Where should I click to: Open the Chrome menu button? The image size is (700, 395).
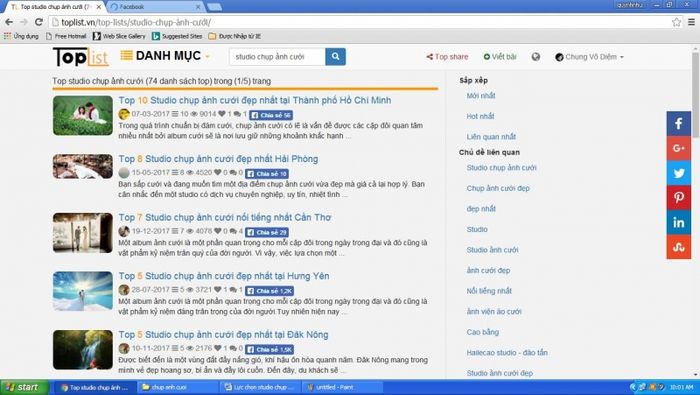(691, 22)
